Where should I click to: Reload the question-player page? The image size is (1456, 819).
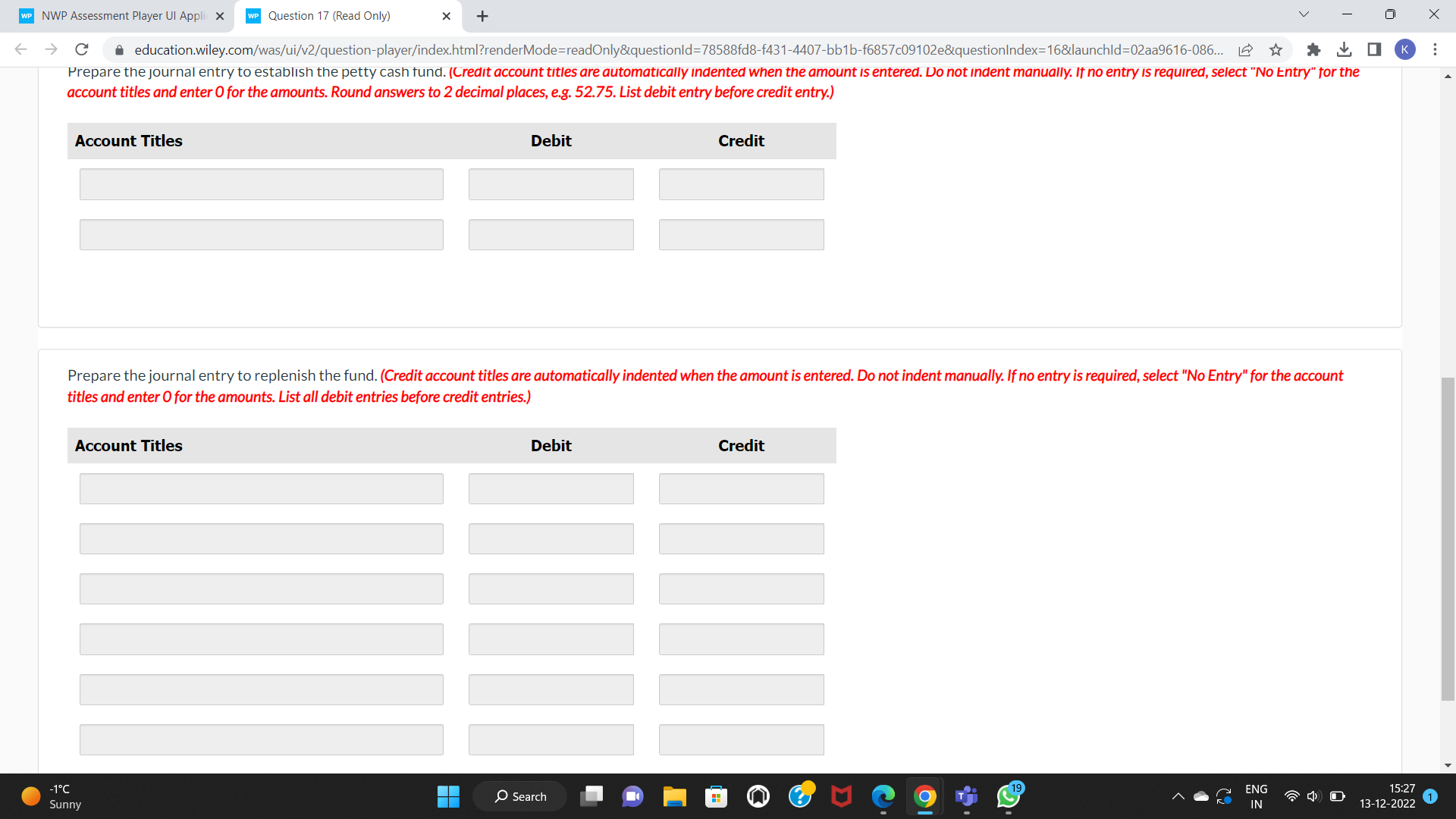click(x=82, y=49)
